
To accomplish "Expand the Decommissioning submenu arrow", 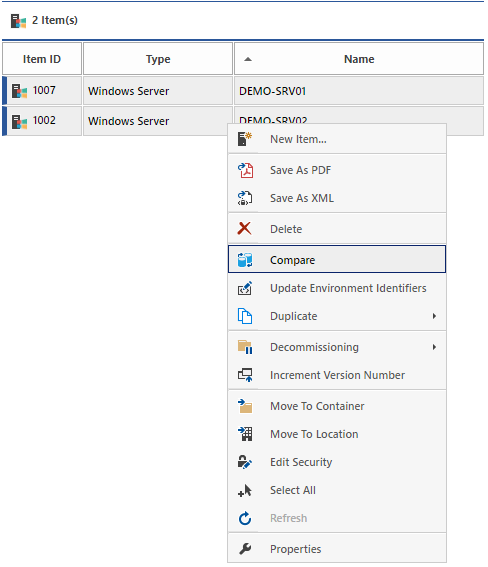I will click(x=434, y=347).
